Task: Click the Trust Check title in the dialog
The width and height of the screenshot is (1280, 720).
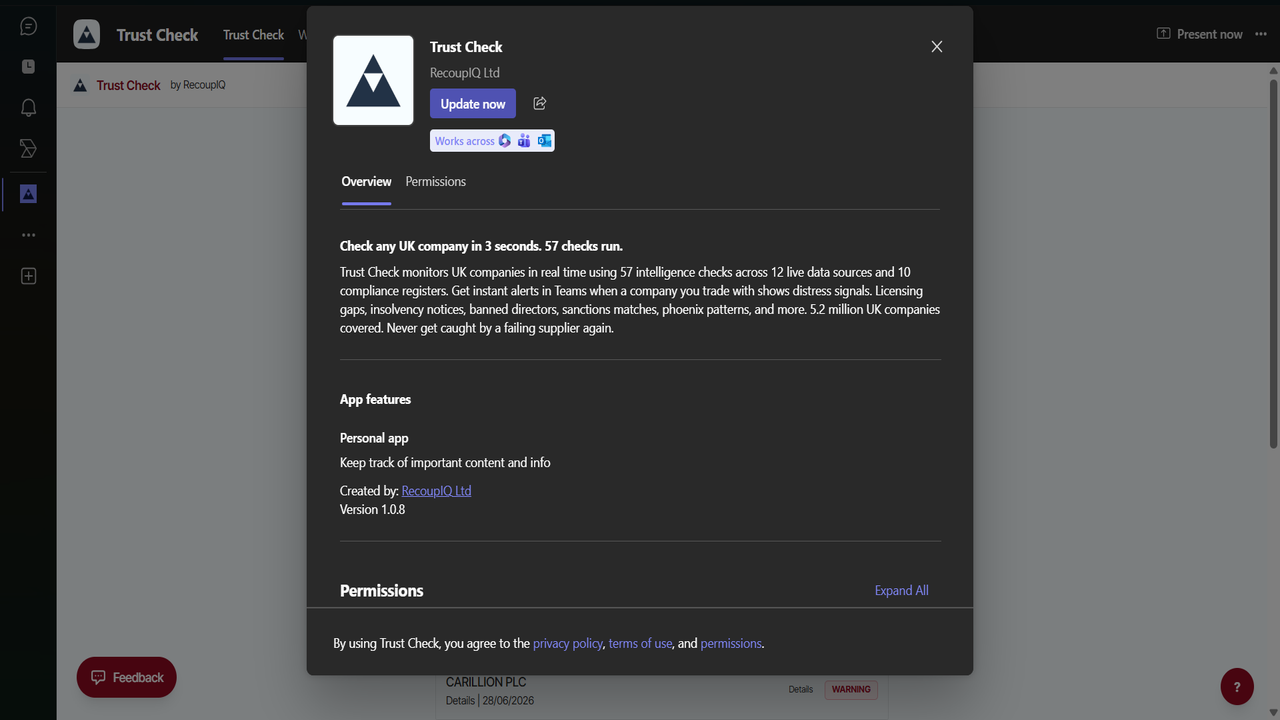Action: click(466, 47)
